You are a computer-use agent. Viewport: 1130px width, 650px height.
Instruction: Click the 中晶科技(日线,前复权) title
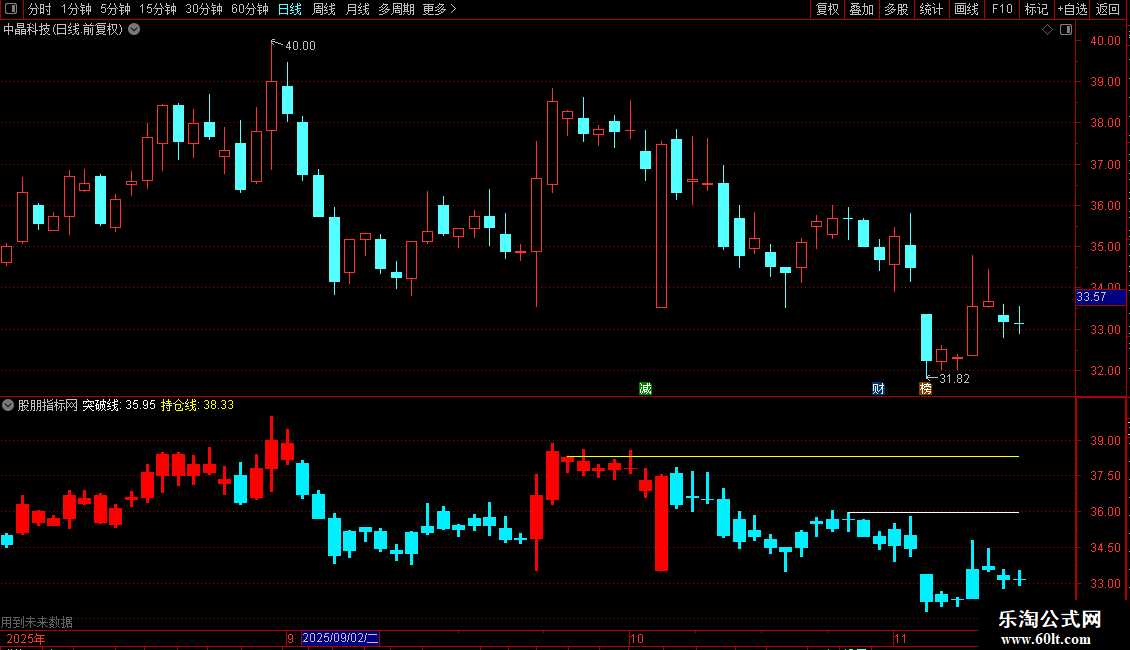coord(63,29)
